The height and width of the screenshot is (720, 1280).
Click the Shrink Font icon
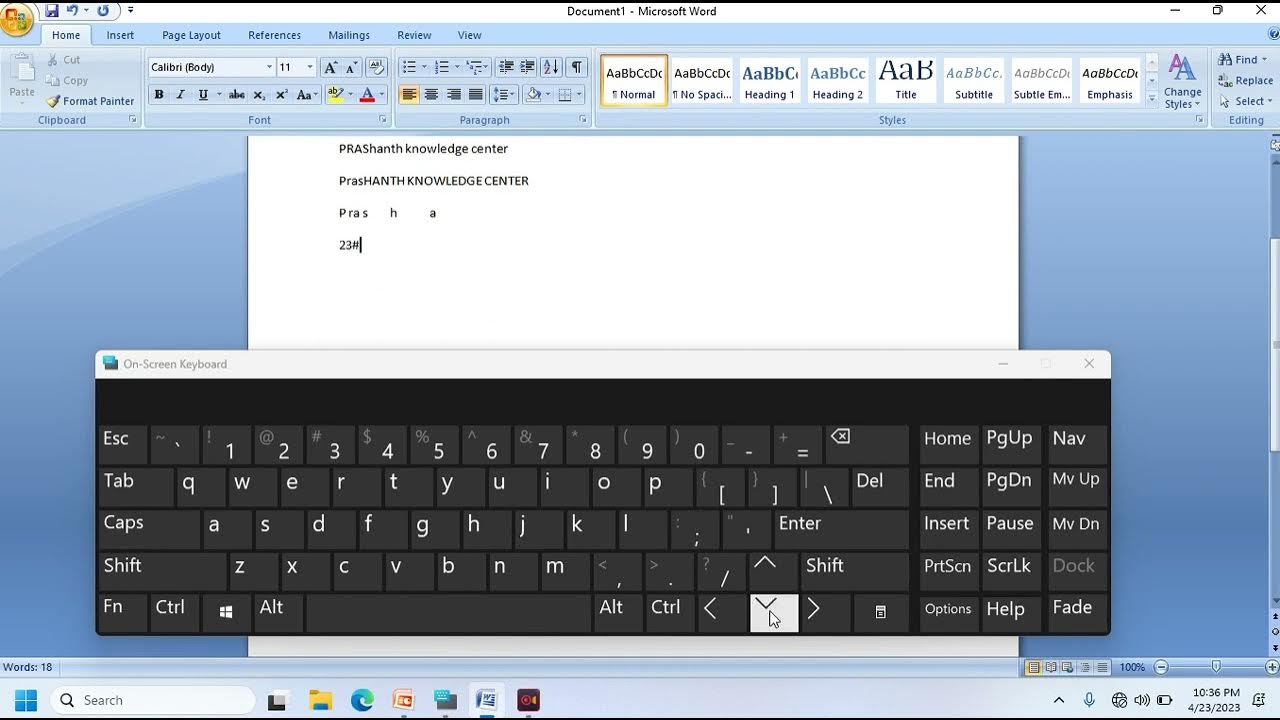tap(351, 67)
